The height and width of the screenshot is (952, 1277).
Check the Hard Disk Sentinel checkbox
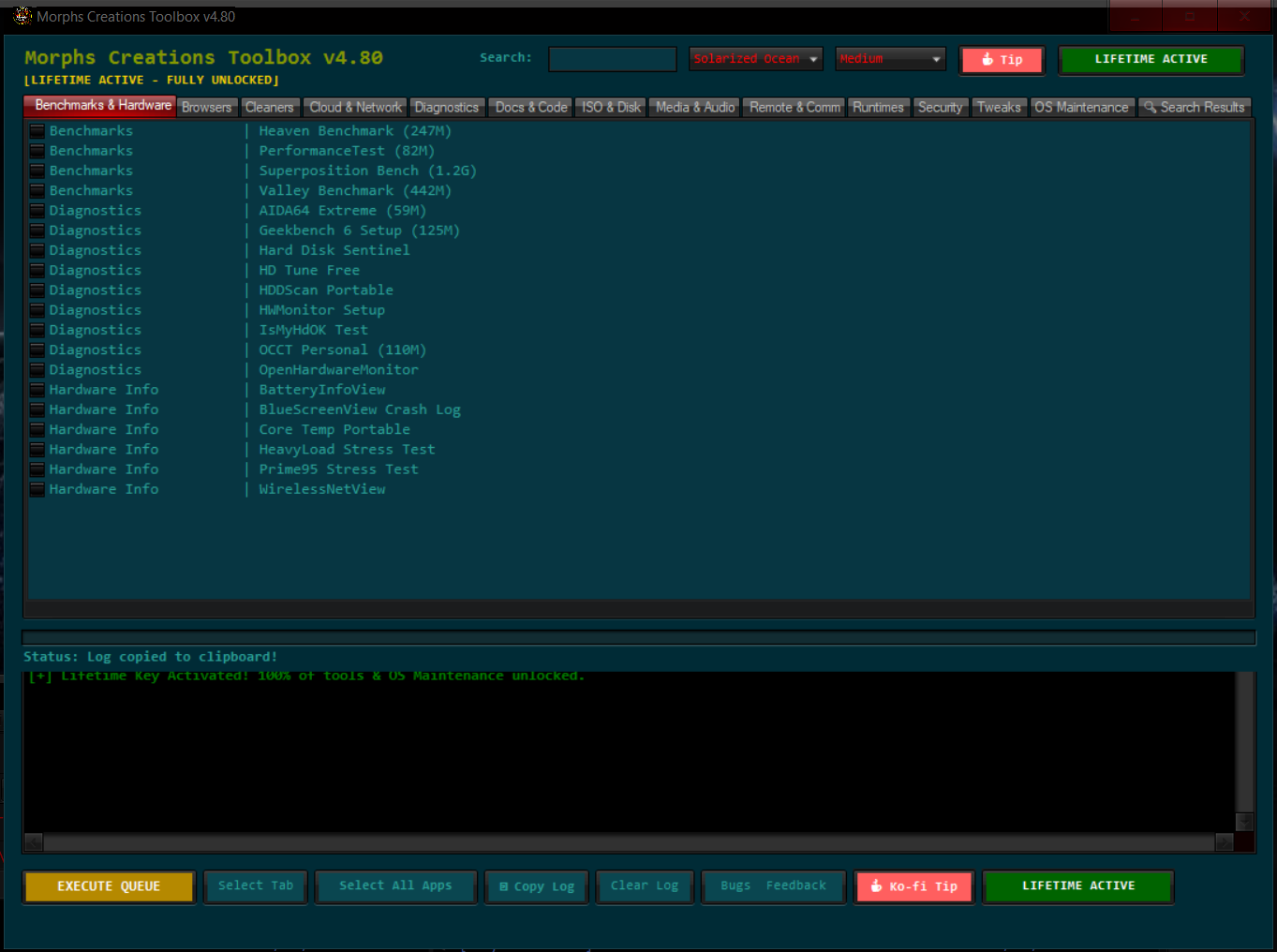pyautogui.click(x=37, y=251)
